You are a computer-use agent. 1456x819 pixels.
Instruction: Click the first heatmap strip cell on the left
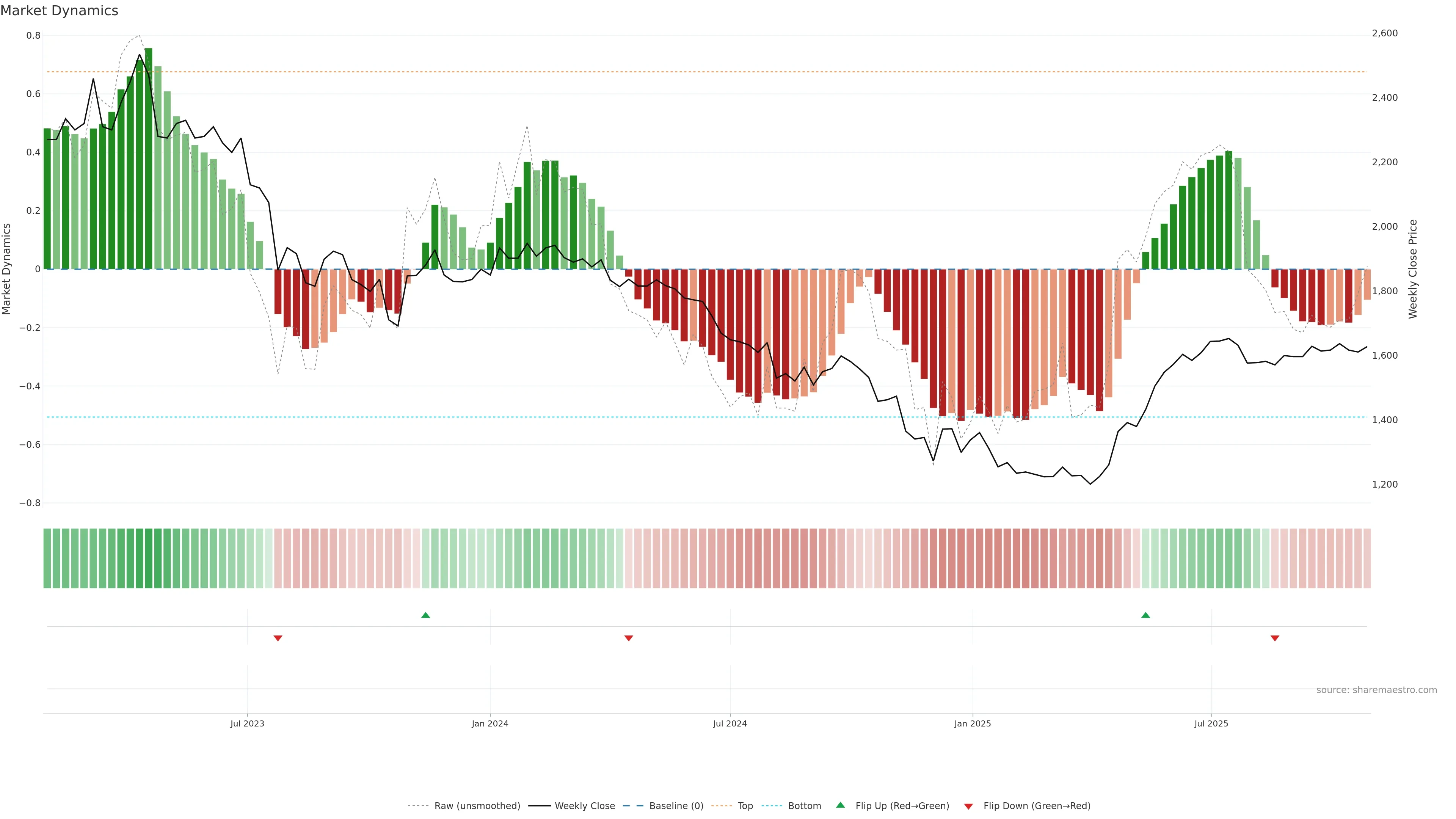click(x=47, y=558)
